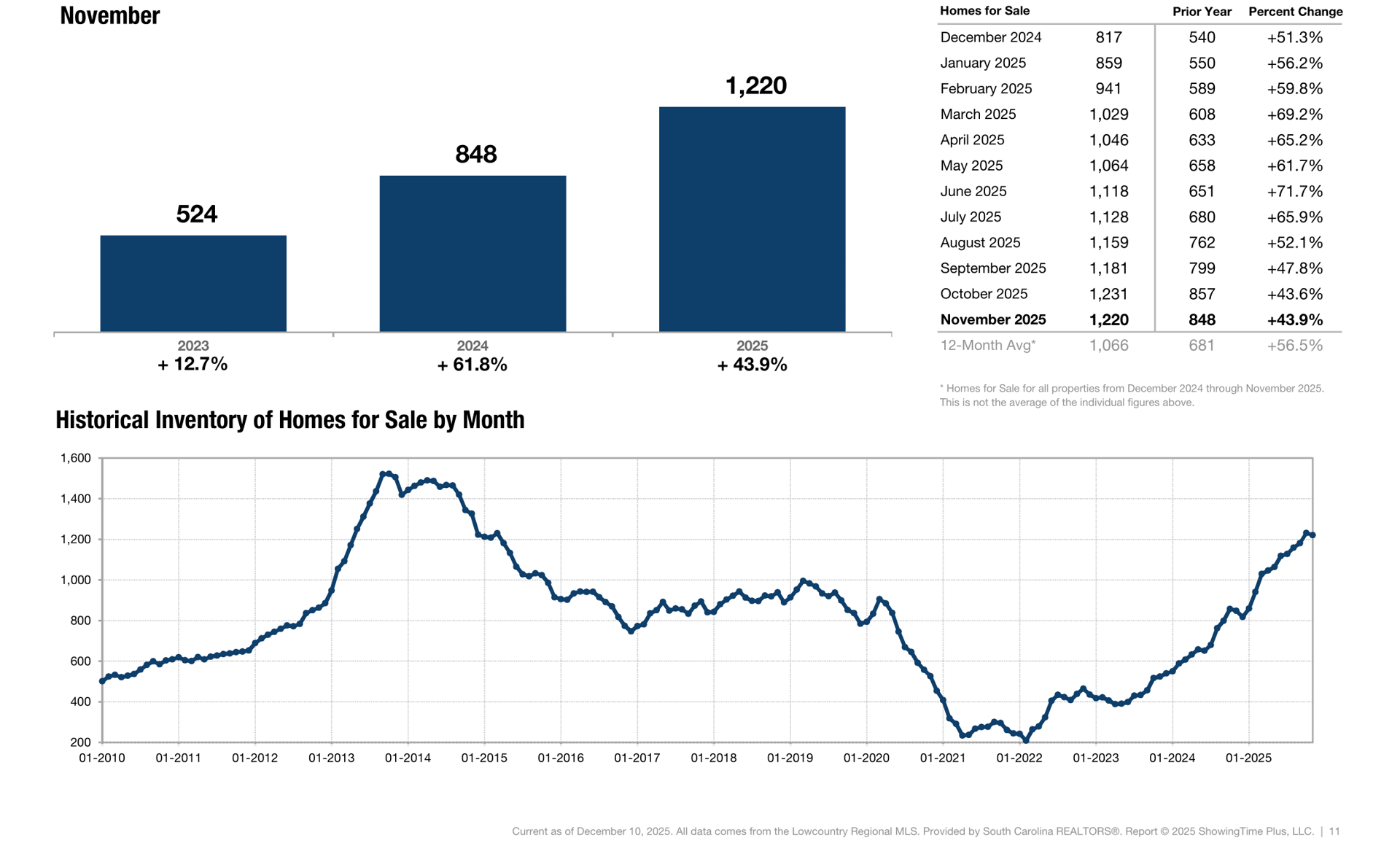Click the 2023 bar showing 524
Image resolution: width=1400 pixels, height=843 pixels.
point(193,283)
